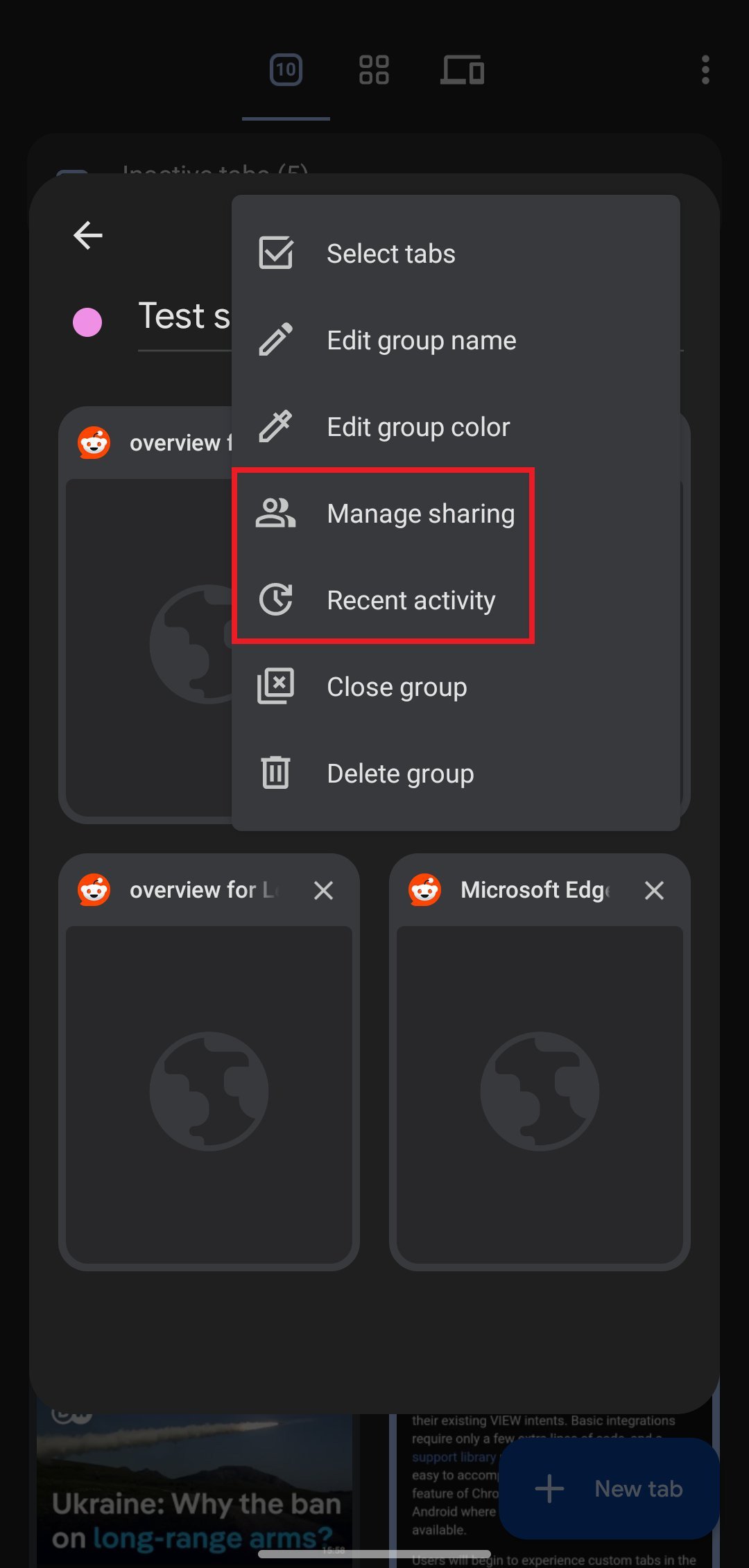Image resolution: width=749 pixels, height=1568 pixels.
Task: Click the Edit group color eyedropper icon
Action: (275, 427)
